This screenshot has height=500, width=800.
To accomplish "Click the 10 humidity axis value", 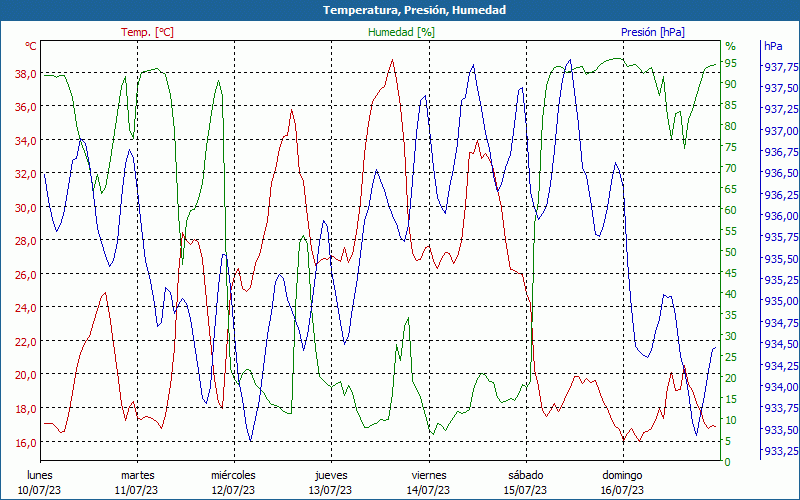I will coord(731,419).
